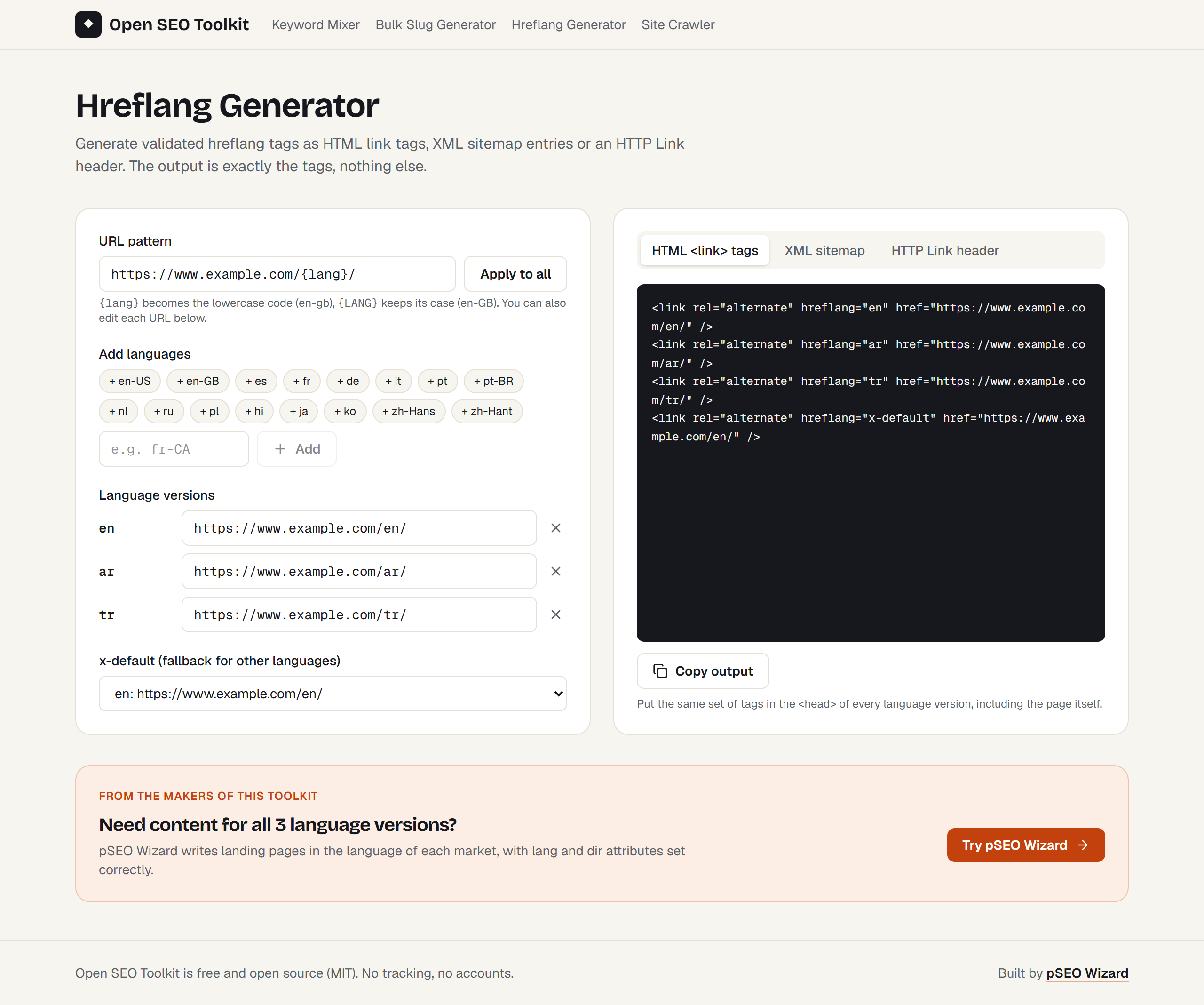Screen dimensions: 1204x1005
Task: Switch to HTTP Link header tab
Action: 944,251
